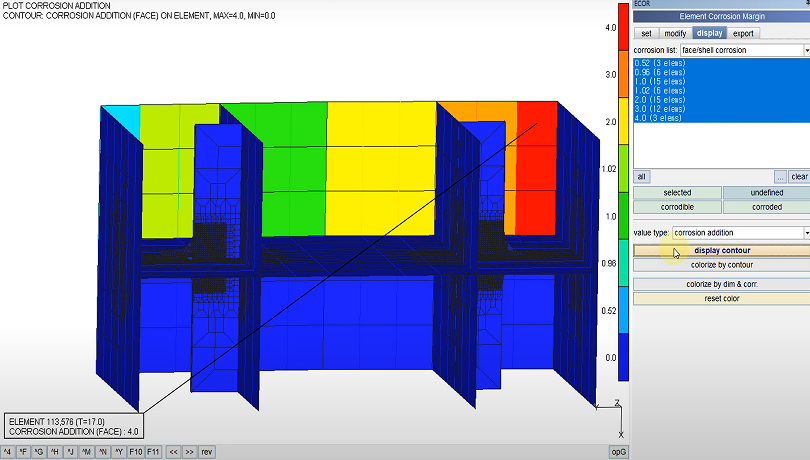This screenshot has width=810, height=460.
Task: Go to next view with >> button
Action: coord(190,452)
